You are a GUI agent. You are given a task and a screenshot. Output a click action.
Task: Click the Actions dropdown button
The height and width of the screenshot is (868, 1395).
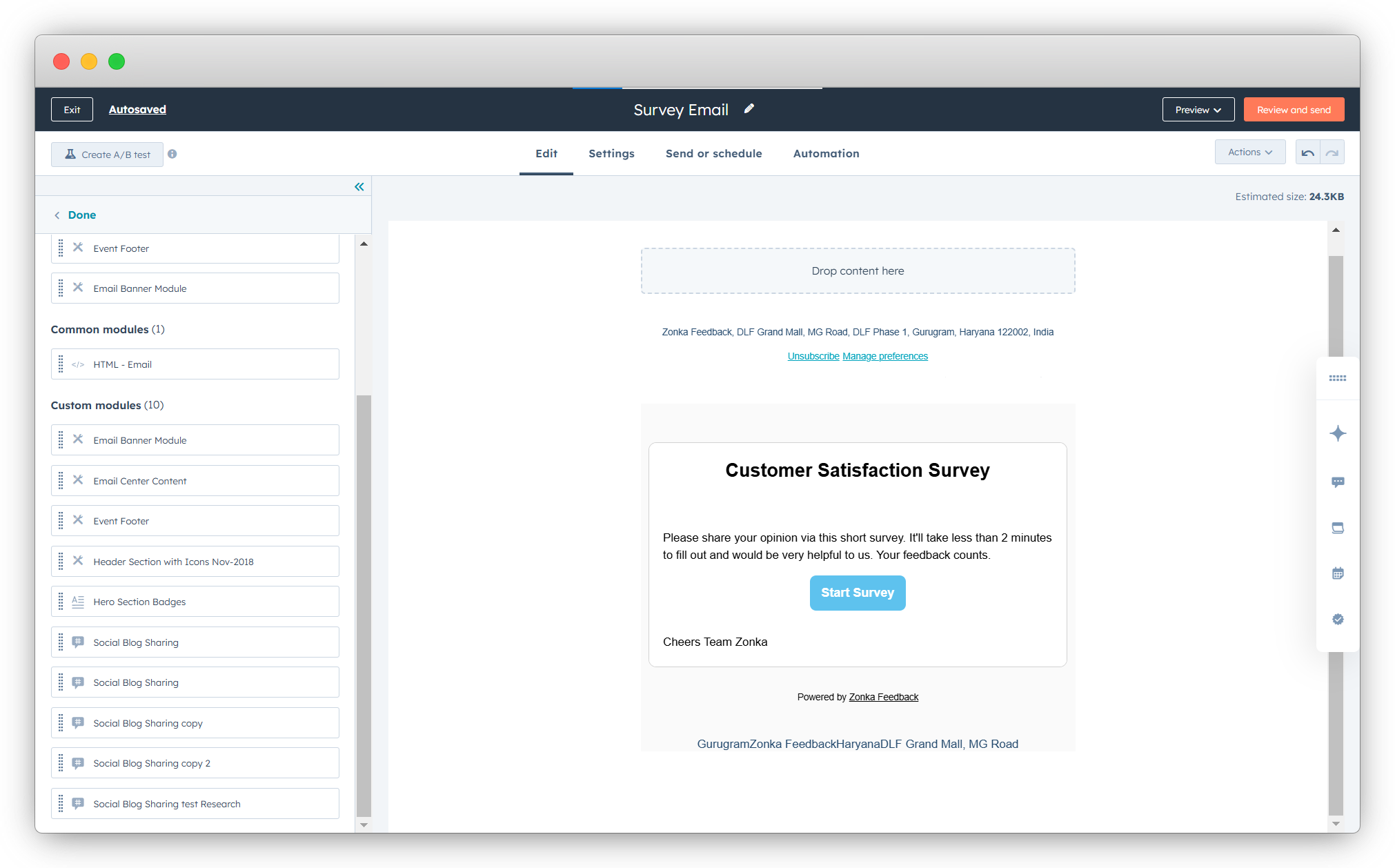(1248, 152)
